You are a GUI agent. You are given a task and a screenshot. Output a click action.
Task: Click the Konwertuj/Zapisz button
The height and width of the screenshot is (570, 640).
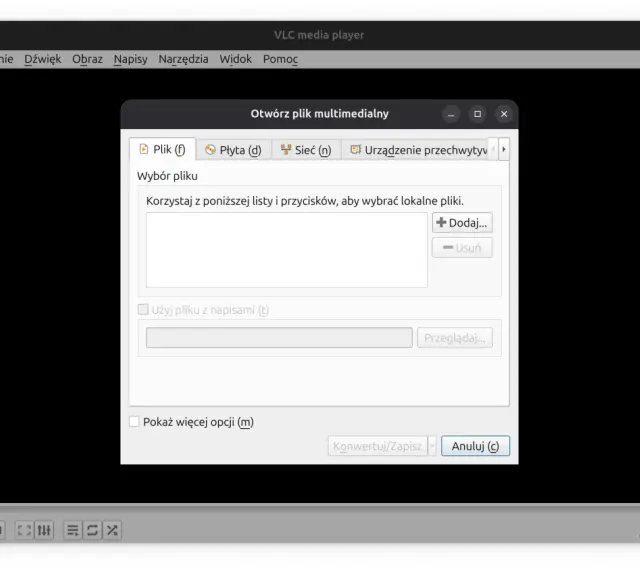(x=378, y=446)
